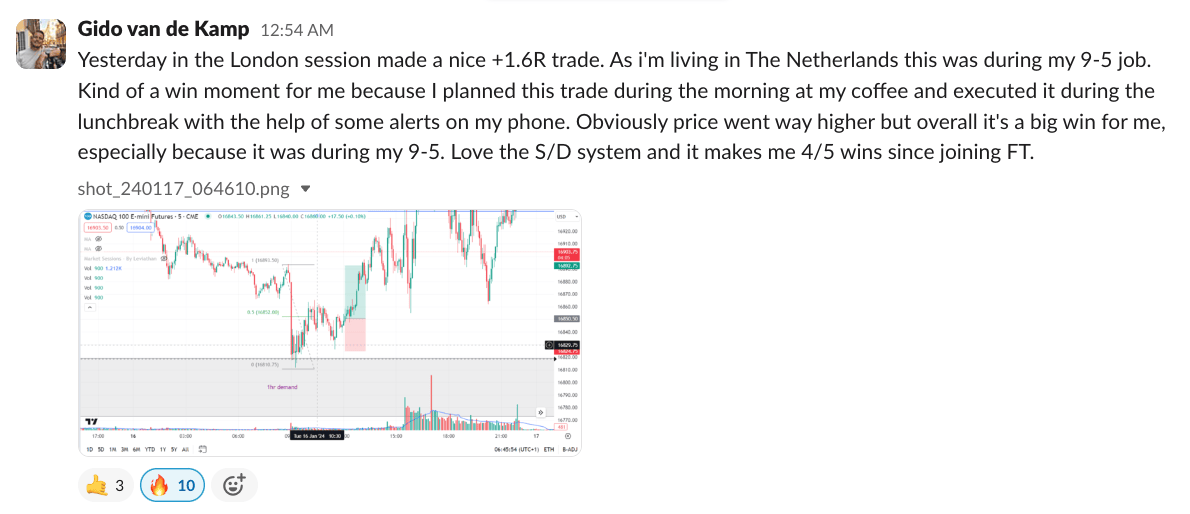This screenshot has height=514, width=1190.
Task: Click the scroll-to-latest-bar arrow icon
Action: (540, 411)
